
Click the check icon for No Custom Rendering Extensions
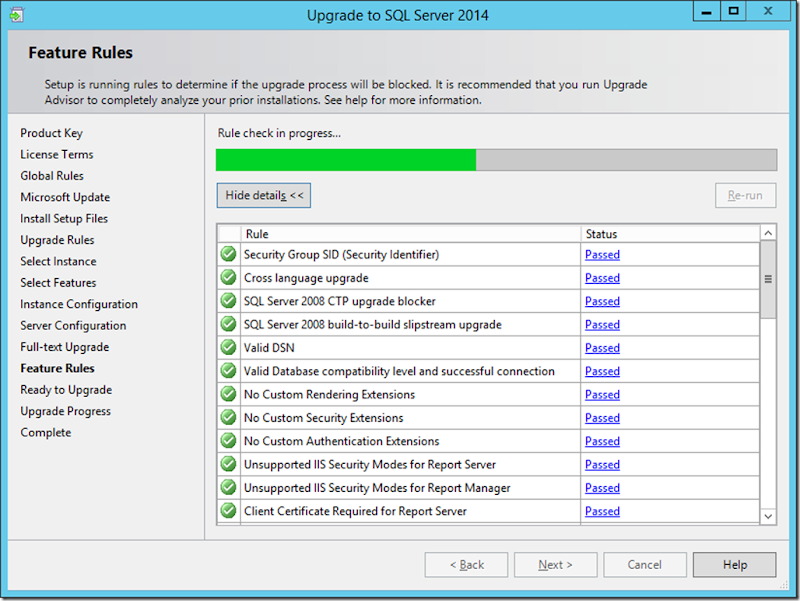coord(229,394)
